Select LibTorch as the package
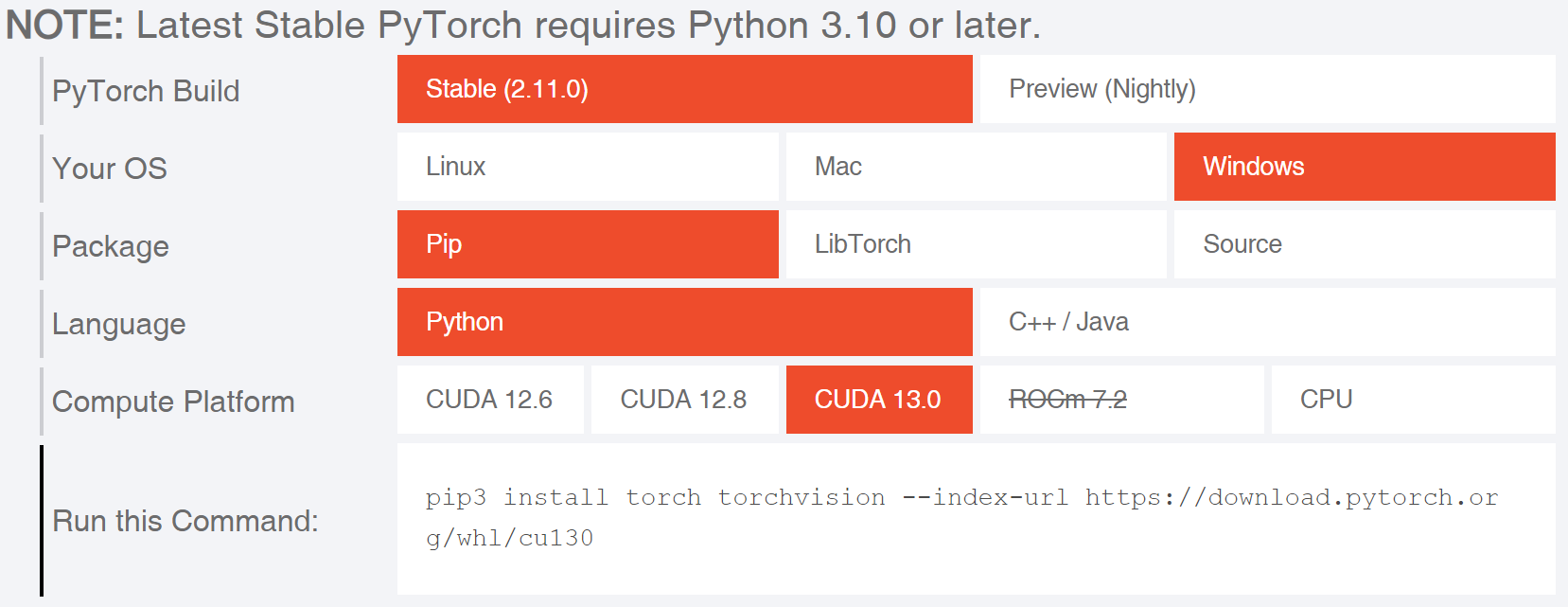 pyautogui.click(x=976, y=244)
